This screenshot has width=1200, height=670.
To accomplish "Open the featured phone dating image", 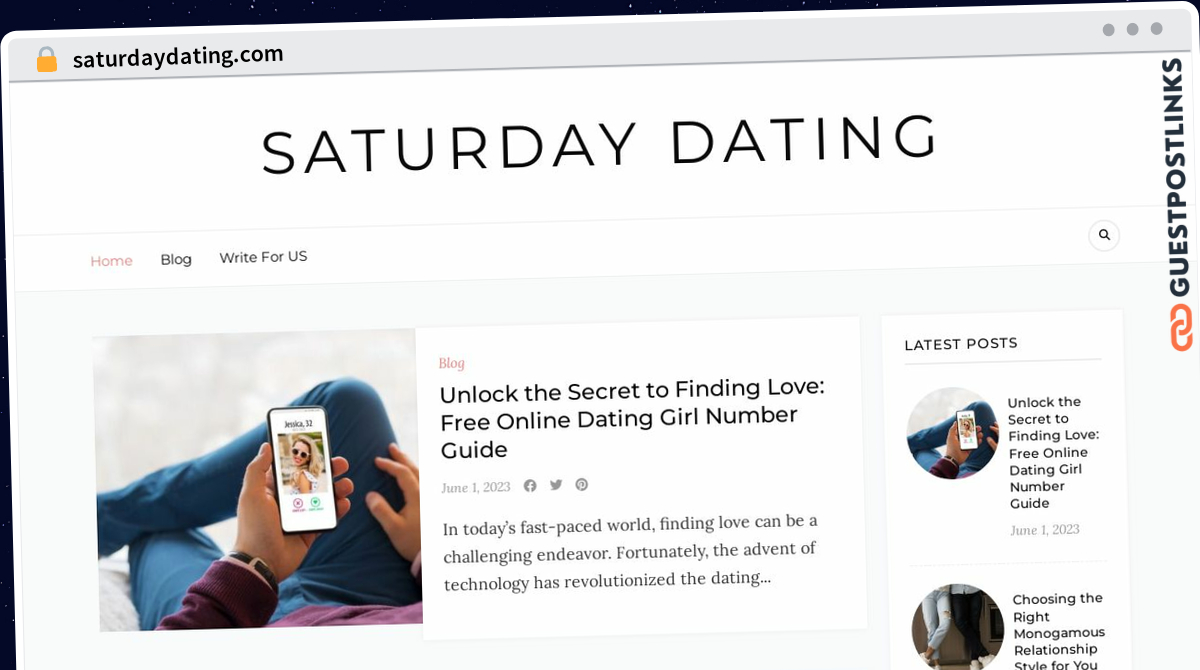I will point(257,481).
